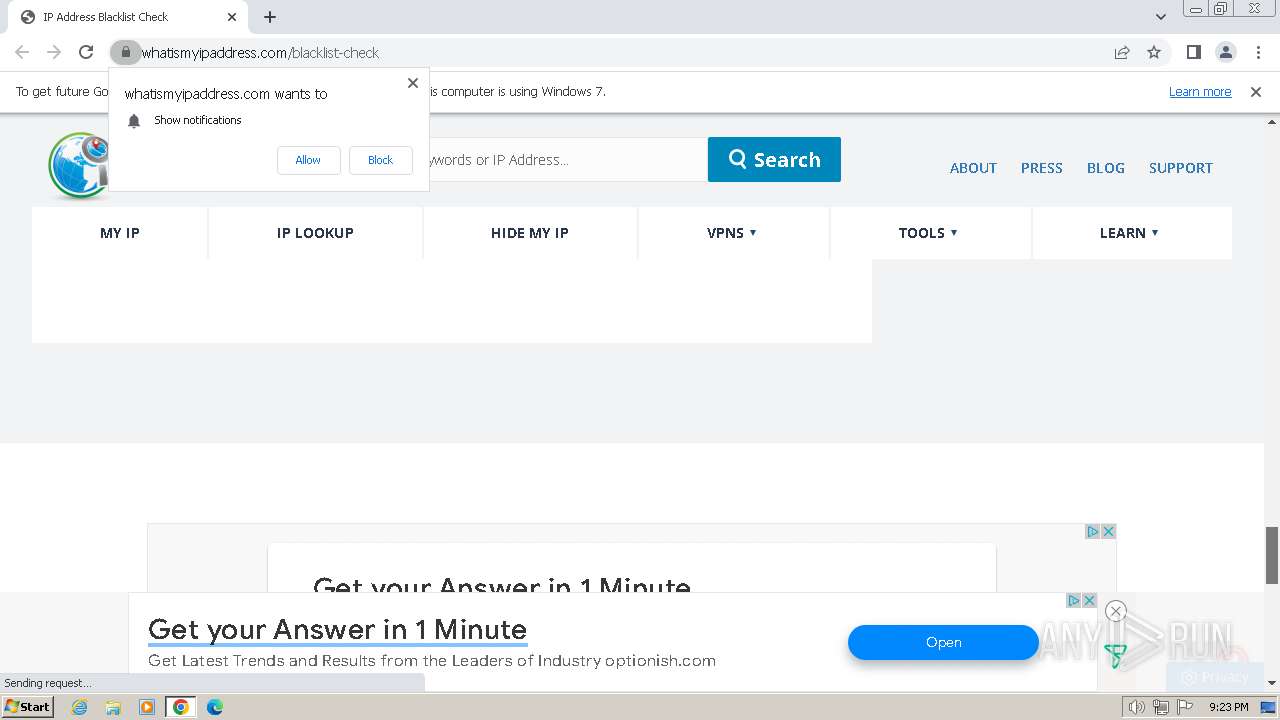
Task: Click the volume speaker tray icon
Action: 1136,707
